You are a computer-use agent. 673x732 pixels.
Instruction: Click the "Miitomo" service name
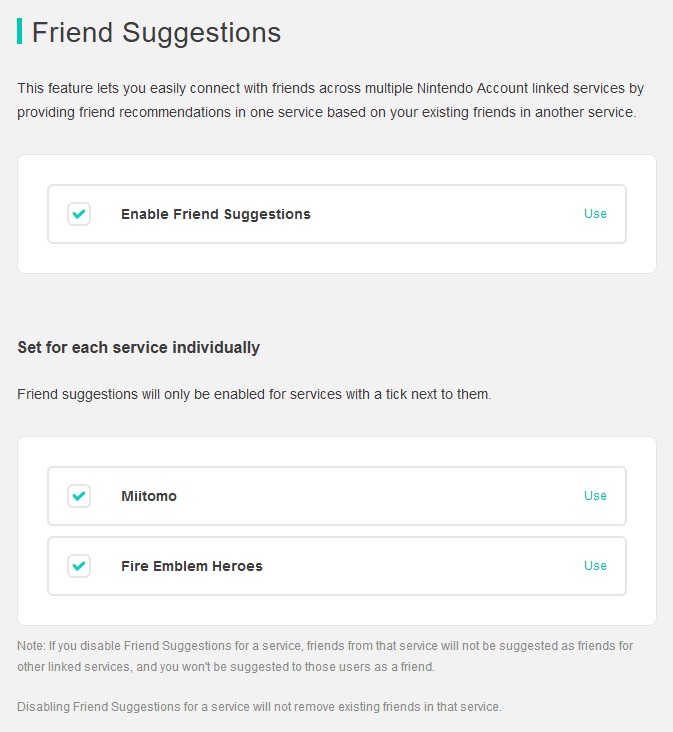click(x=148, y=496)
